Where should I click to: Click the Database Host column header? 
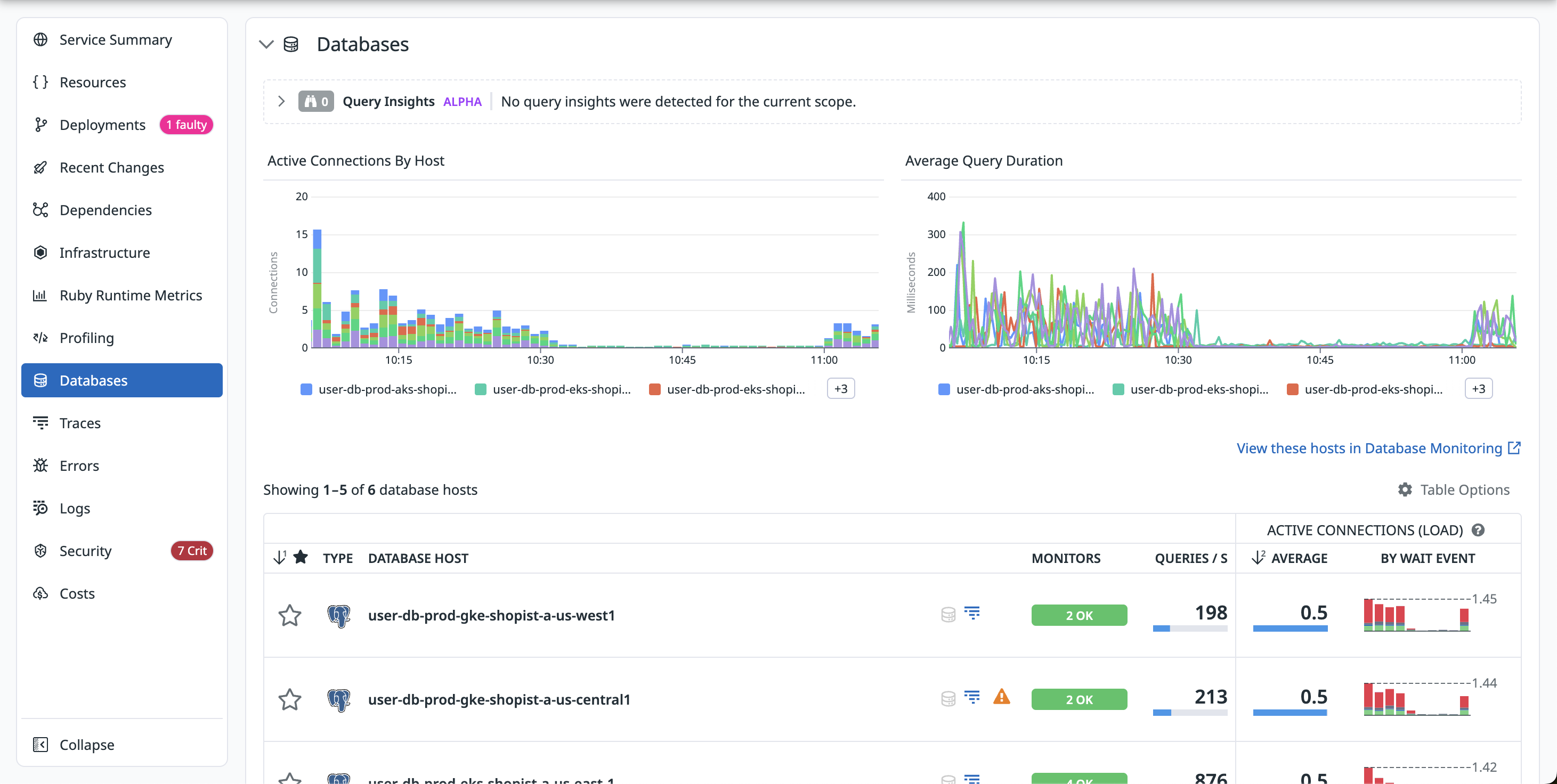418,558
